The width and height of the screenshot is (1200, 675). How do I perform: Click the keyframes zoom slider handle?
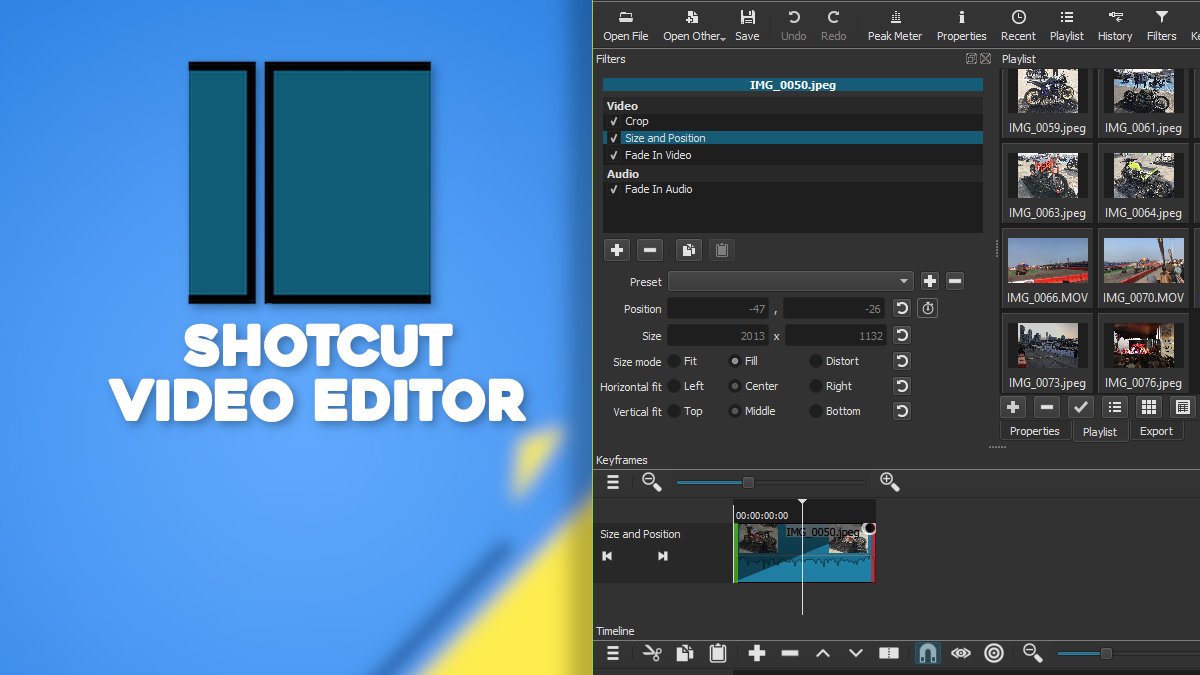748,482
